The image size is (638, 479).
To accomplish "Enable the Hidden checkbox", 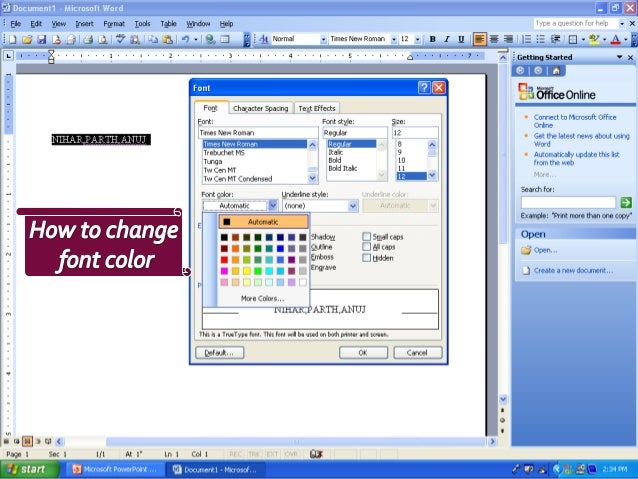I will click(367, 258).
